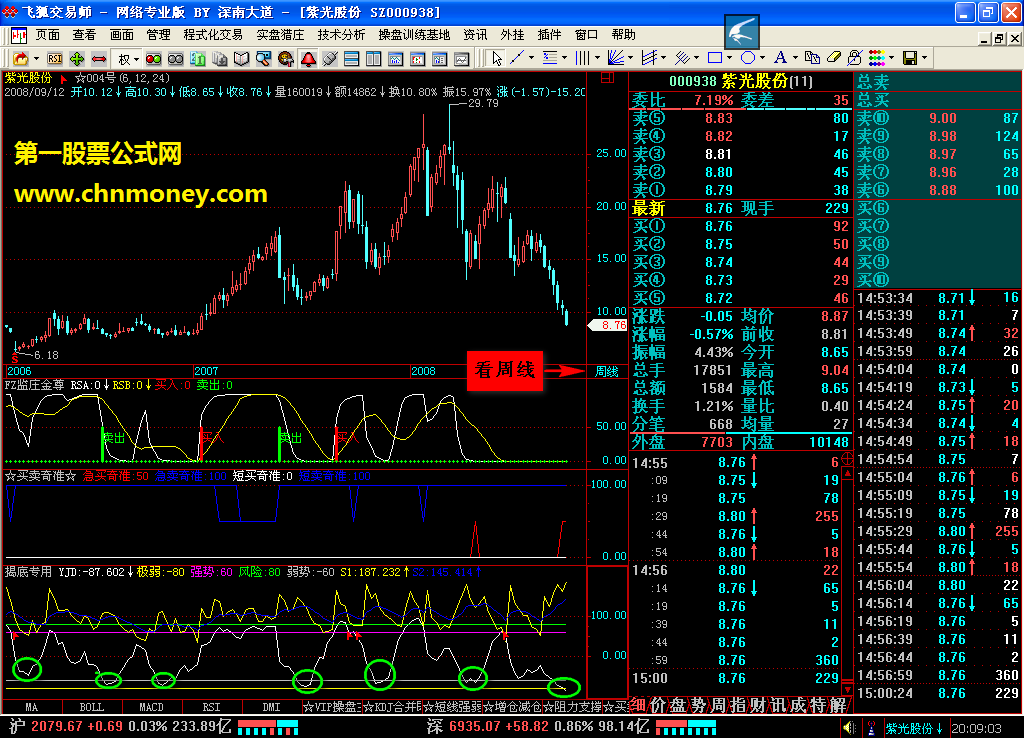Toggle the drawing lock icon

coord(855,58)
